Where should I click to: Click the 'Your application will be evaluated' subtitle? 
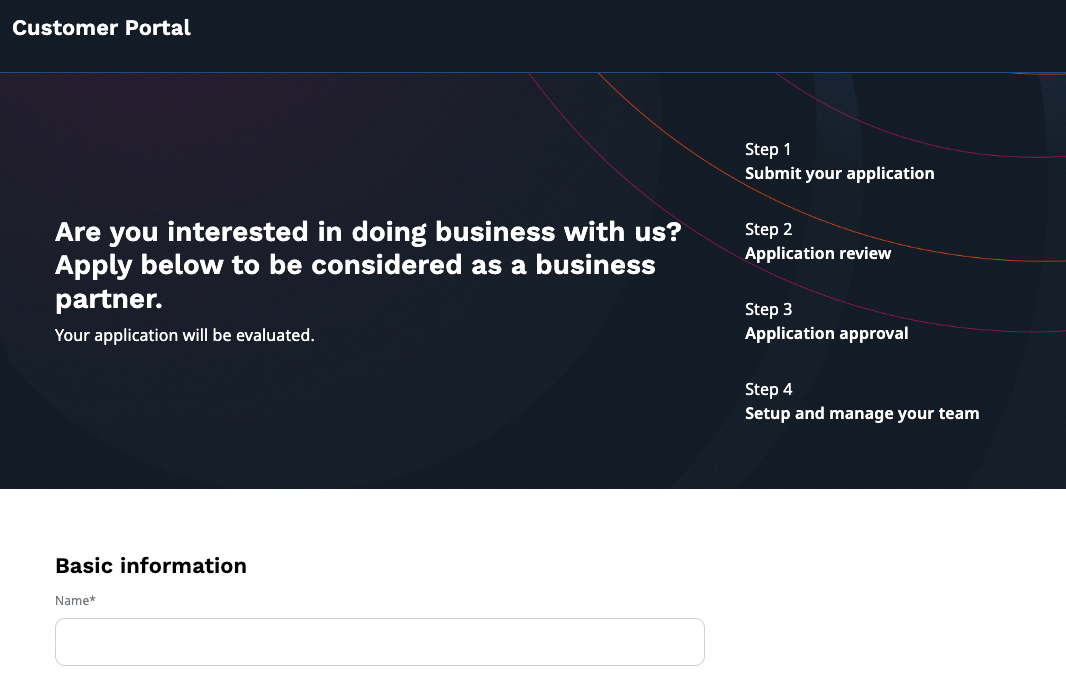pyautogui.click(x=183, y=334)
